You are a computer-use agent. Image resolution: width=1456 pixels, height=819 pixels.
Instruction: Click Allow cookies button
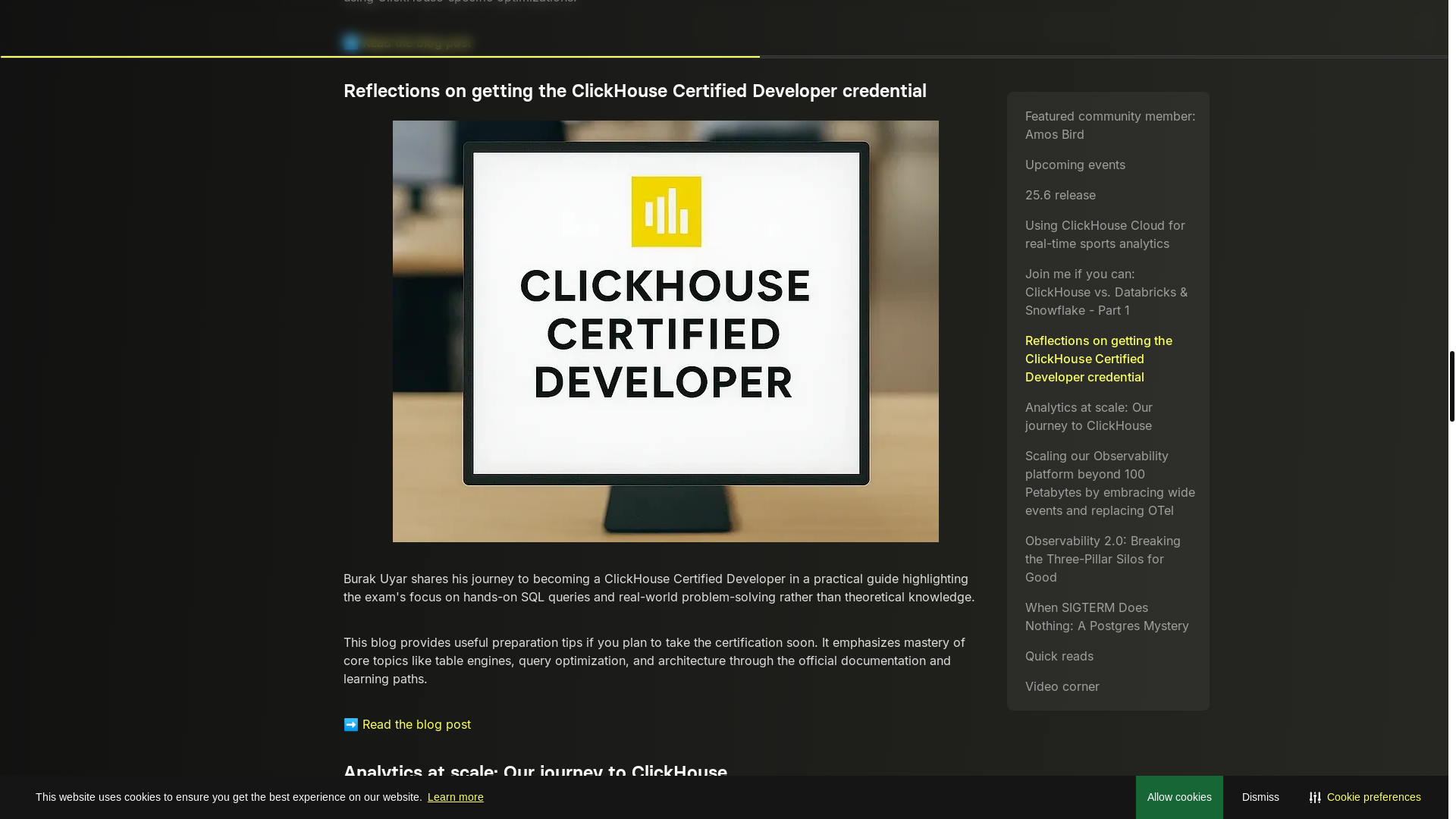coord(1179,797)
